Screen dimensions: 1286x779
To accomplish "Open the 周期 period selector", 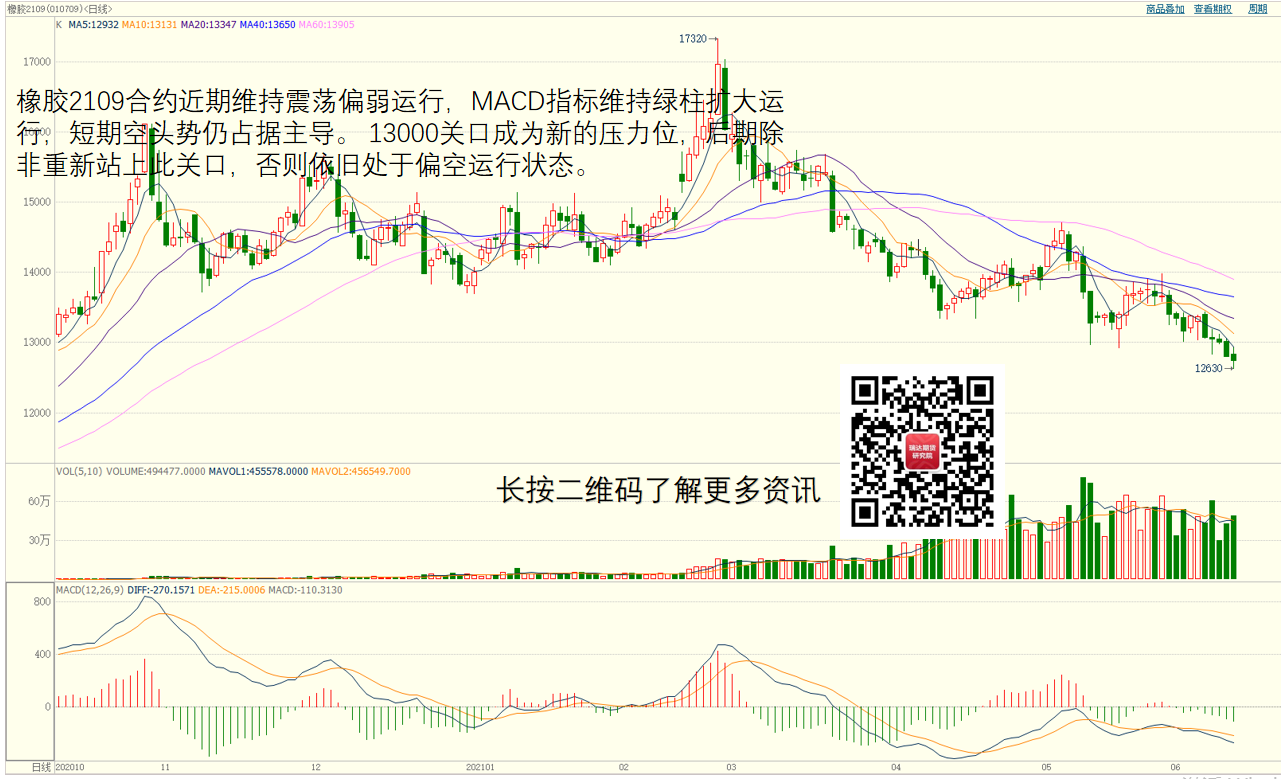I will [1257, 8].
